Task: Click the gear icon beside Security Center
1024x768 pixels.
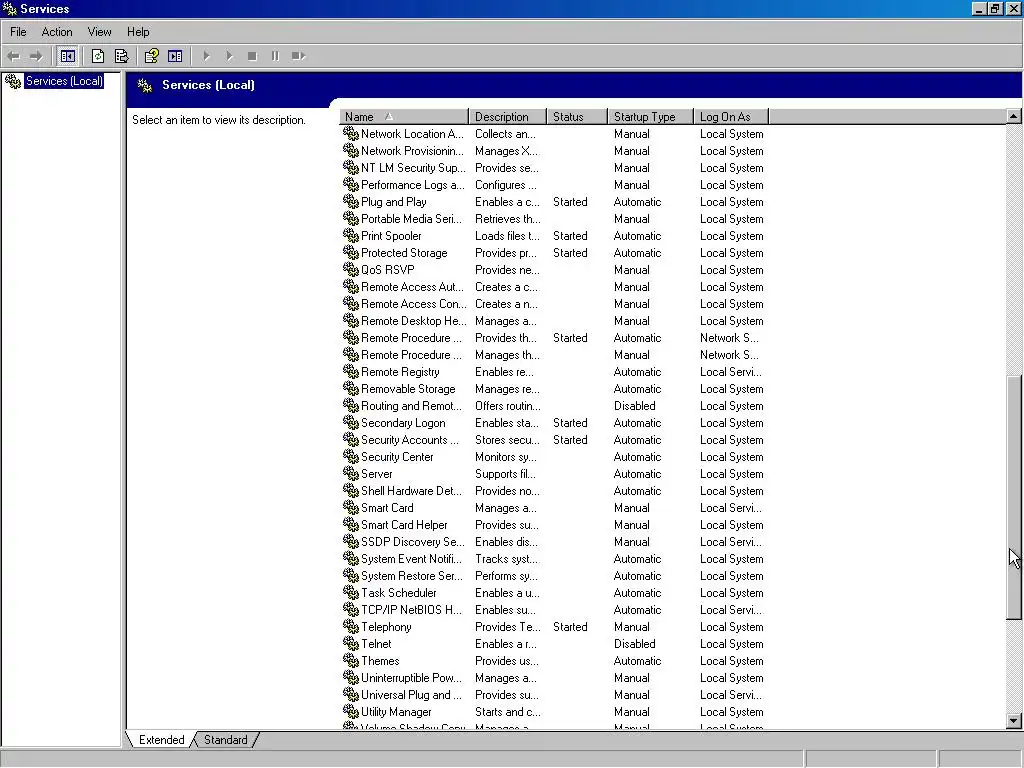Action: click(x=351, y=456)
